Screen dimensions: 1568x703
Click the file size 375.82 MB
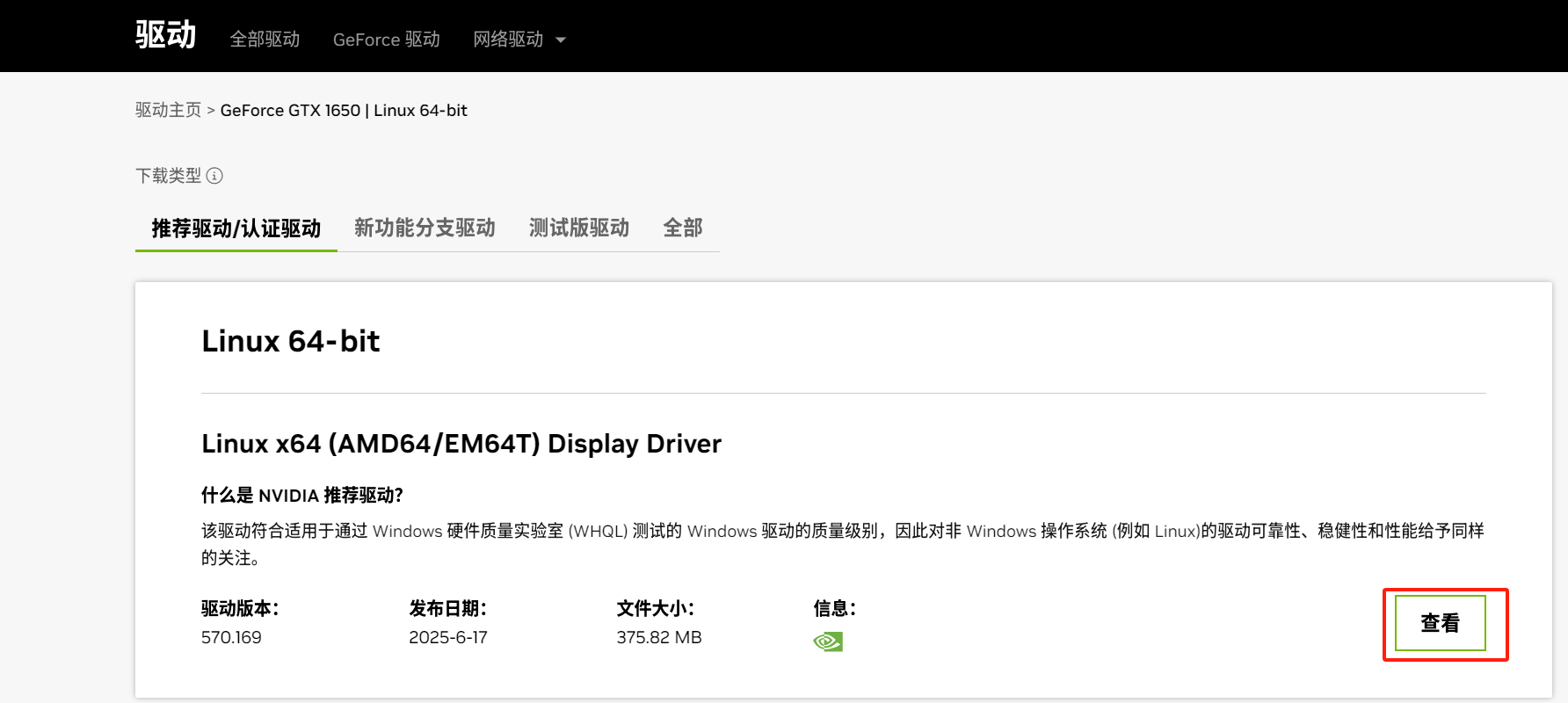pyautogui.click(x=659, y=637)
